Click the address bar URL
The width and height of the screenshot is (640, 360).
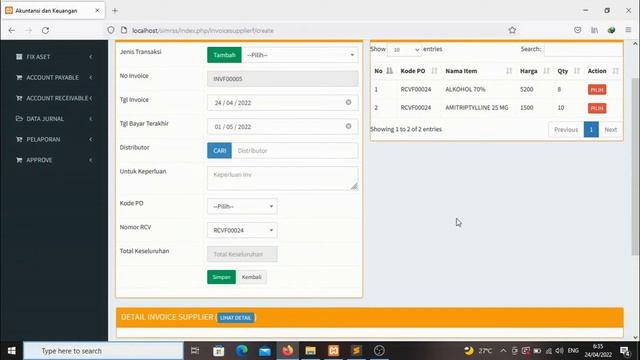pyautogui.click(x=203, y=31)
